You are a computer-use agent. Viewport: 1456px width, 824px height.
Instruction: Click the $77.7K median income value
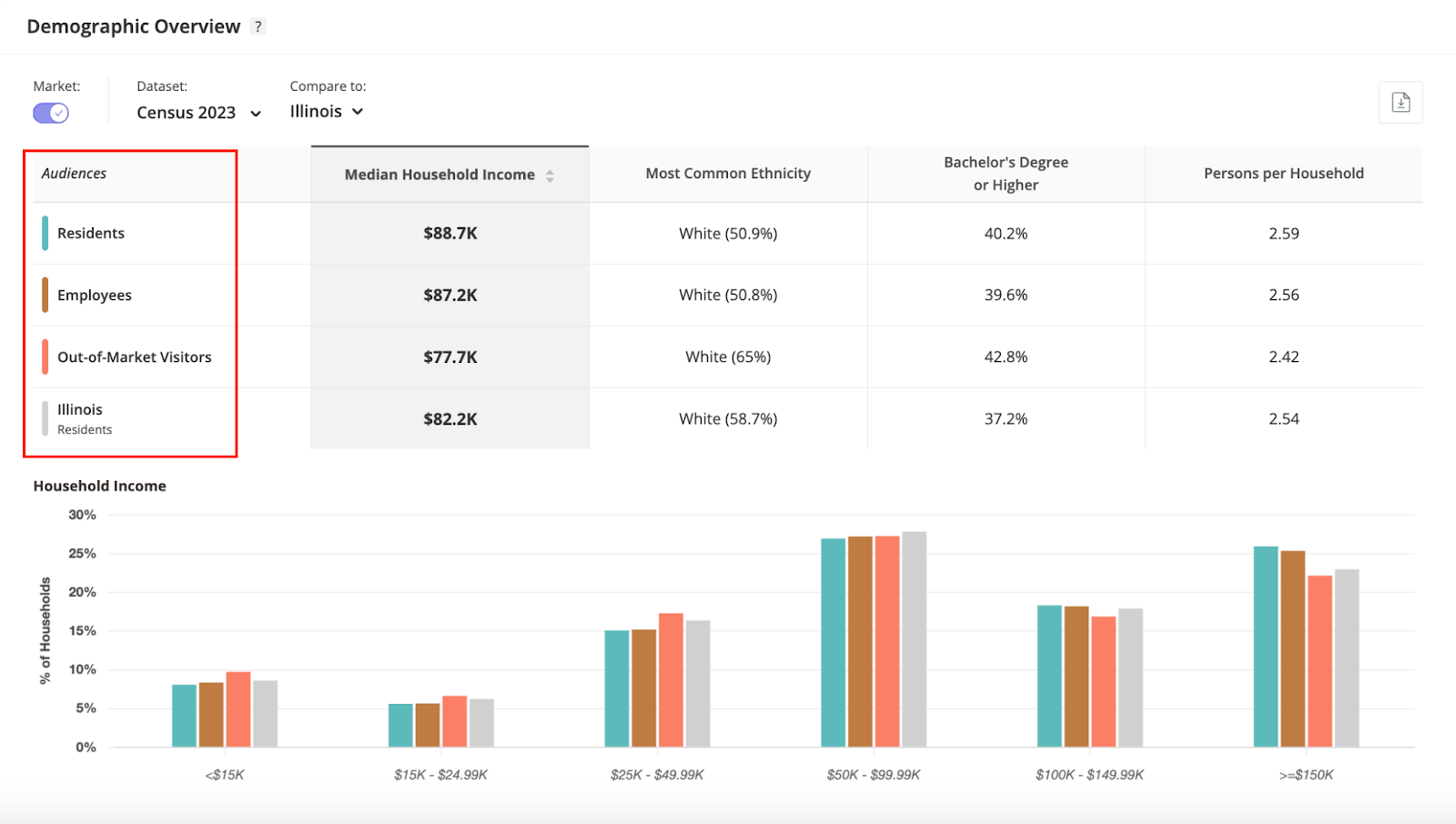click(x=450, y=357)
